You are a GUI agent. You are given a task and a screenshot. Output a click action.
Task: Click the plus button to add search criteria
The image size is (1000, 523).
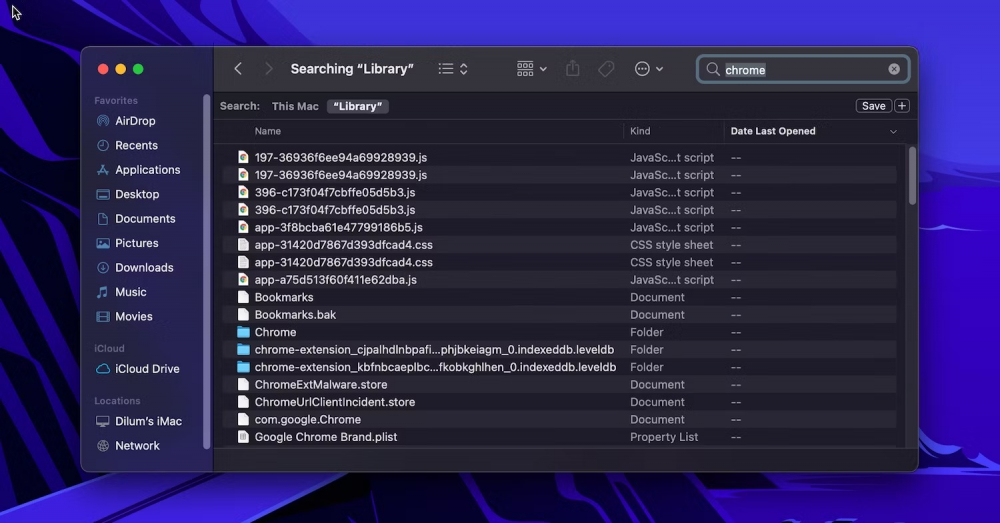(x=902, y=106)
